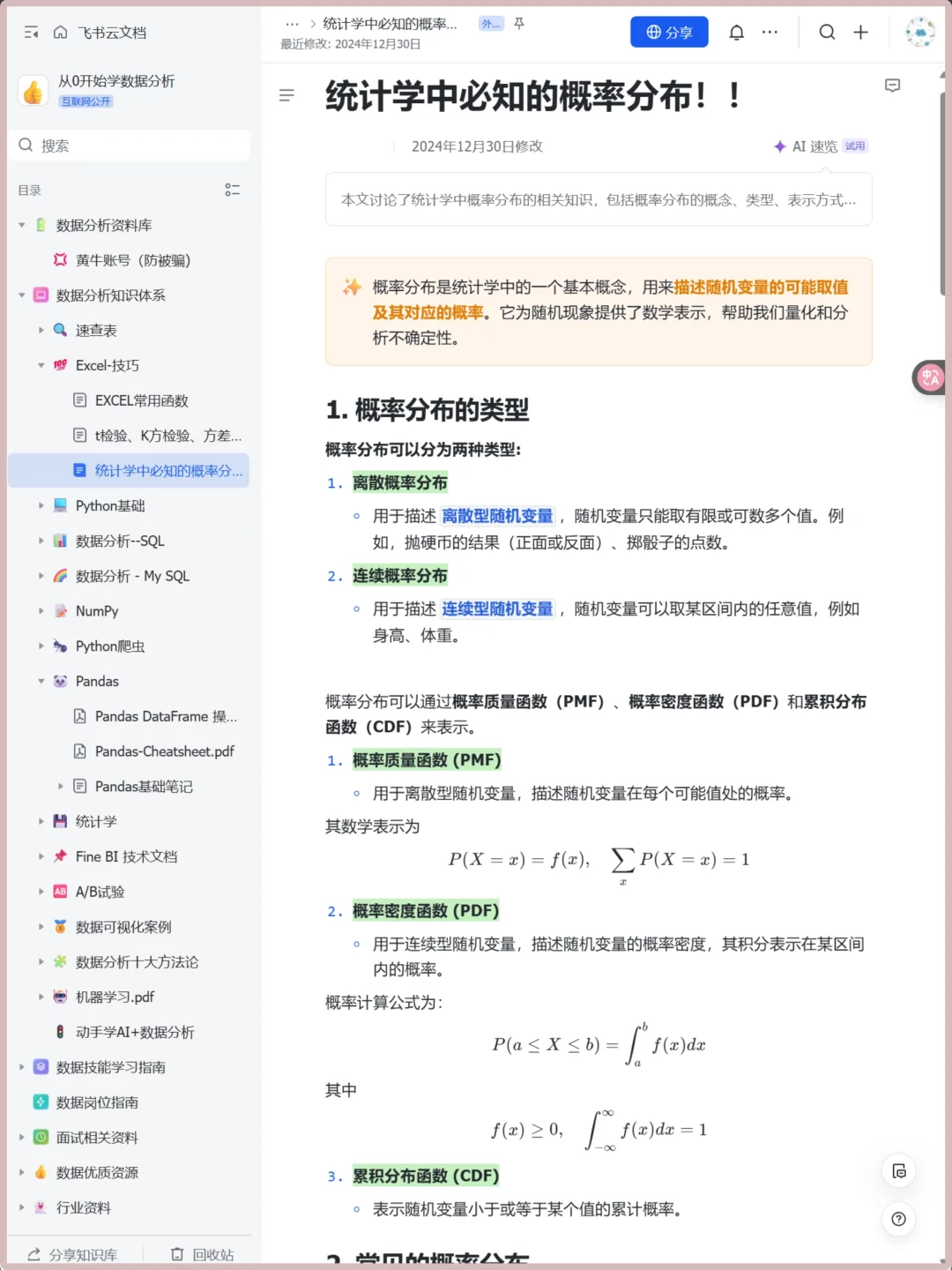
Task: Click the 搜索 search input field
Action: pyautogui.click(x=130, y=145)
